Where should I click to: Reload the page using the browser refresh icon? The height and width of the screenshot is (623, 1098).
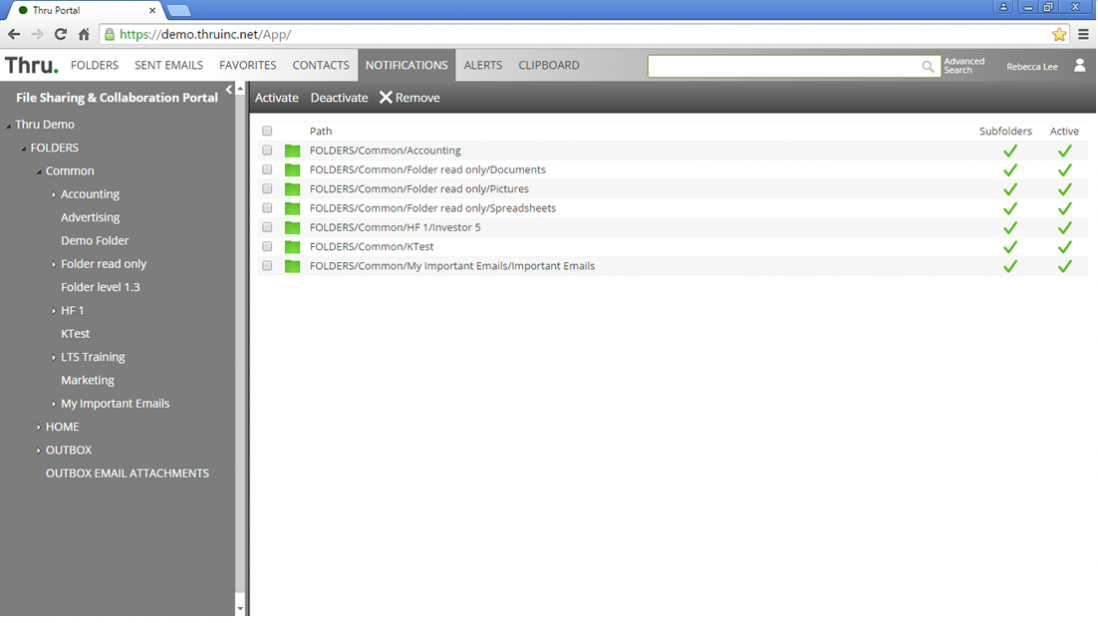60,34
